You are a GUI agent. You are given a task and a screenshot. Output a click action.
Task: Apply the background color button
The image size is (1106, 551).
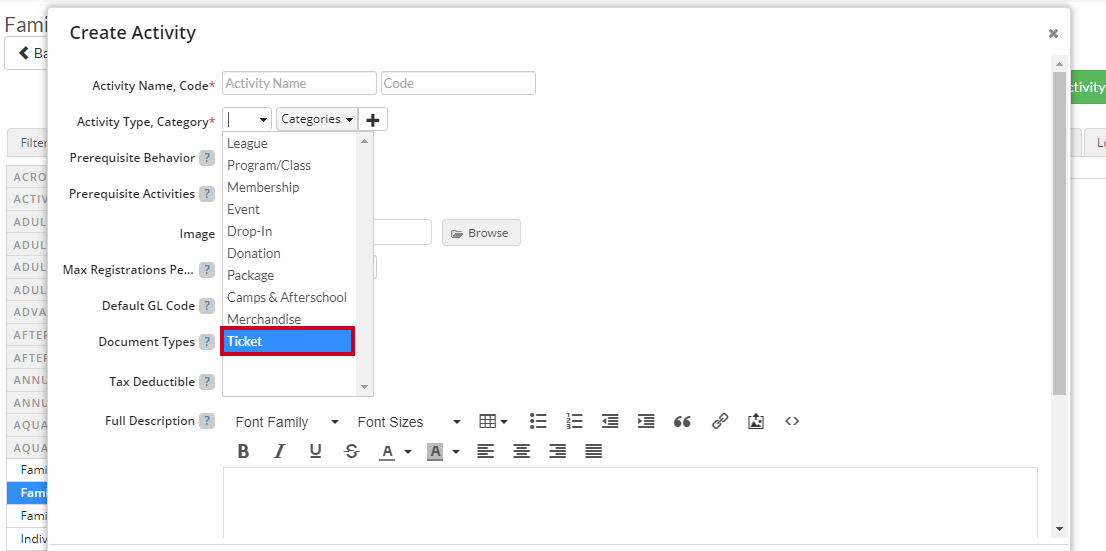click(x=435, y=451)
